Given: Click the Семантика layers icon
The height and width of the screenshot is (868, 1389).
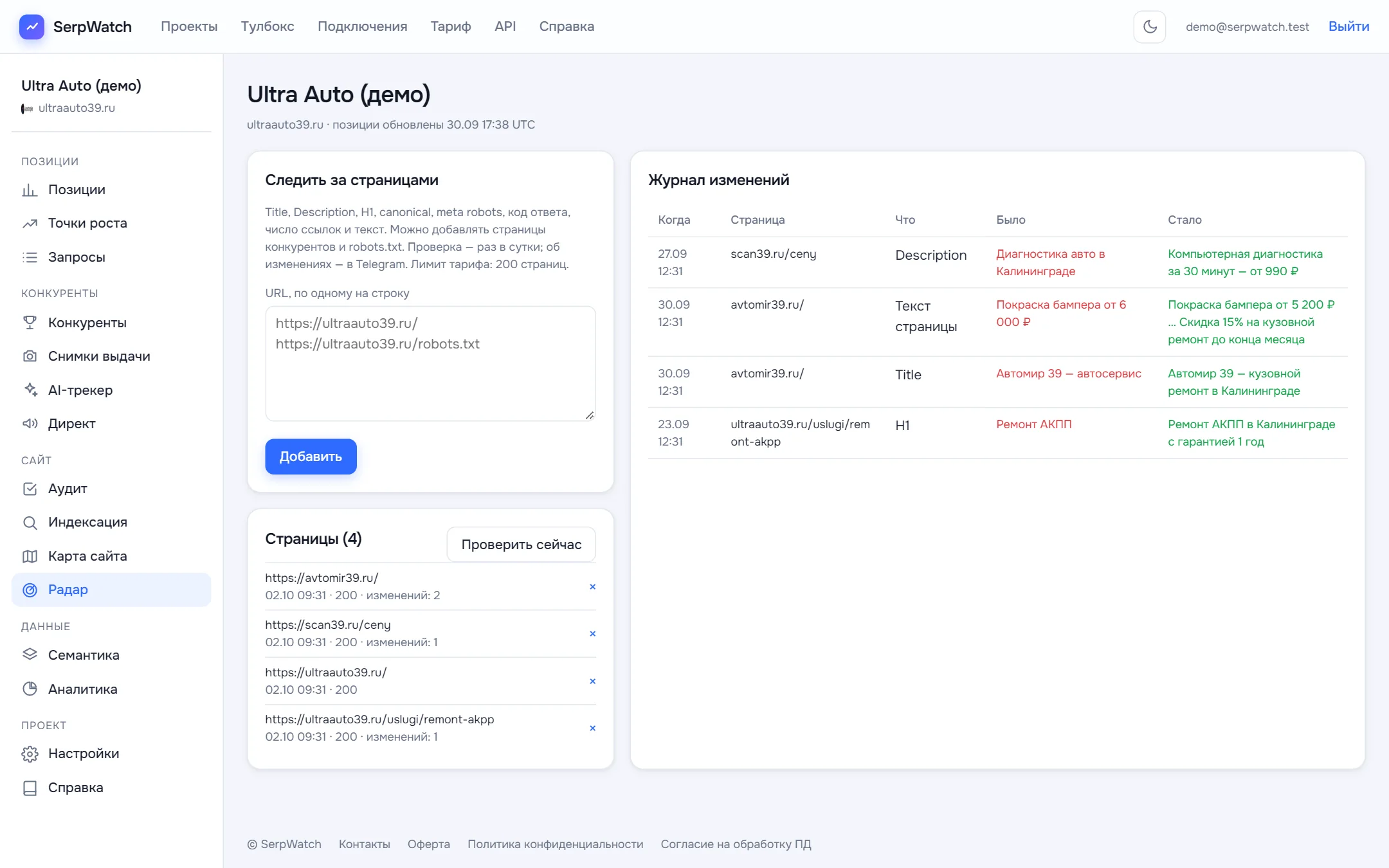Looking at the screenshot, I should [30, 655].
